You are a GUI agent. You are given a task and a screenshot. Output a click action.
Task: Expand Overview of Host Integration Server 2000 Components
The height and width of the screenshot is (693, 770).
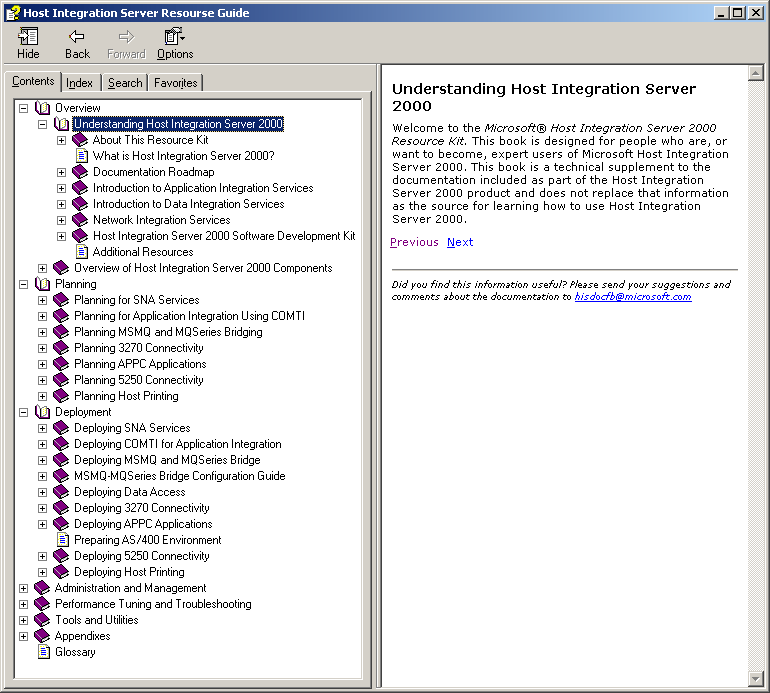[43, 268]
